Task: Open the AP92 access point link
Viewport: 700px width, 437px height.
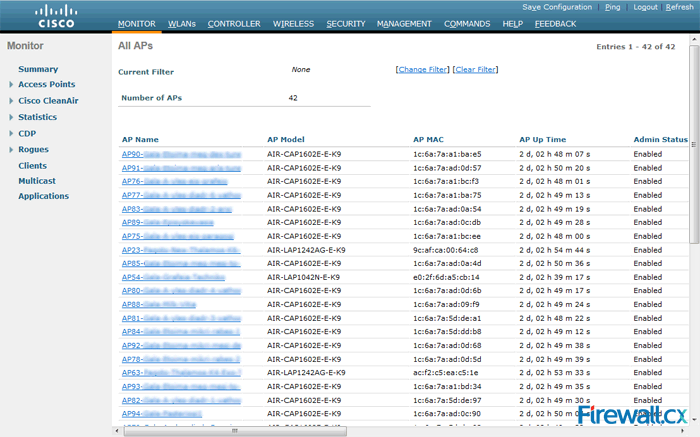Action: [x=181, y=346]
